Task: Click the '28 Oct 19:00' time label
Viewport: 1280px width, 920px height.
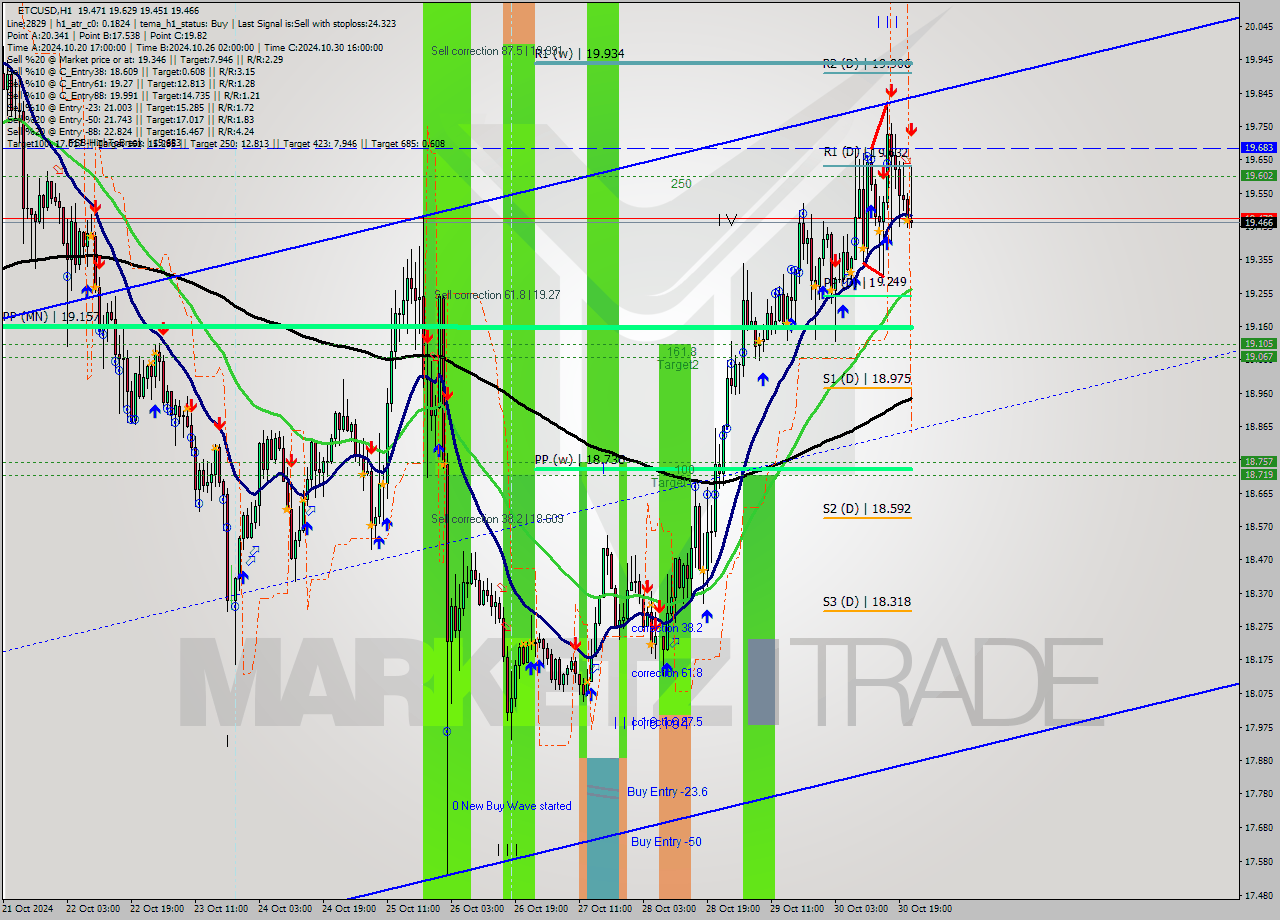Action: [x=733, y=909]
